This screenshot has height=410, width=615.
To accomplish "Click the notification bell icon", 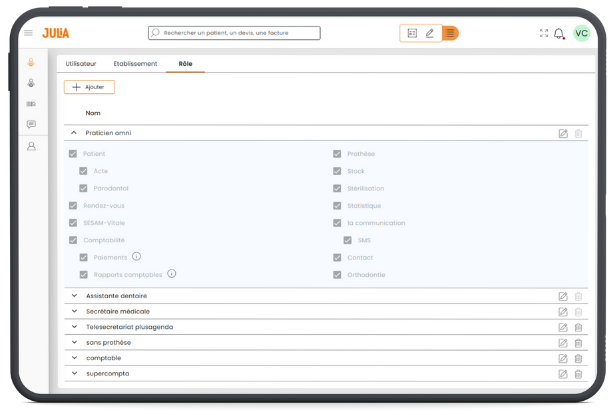I will tap(559, 33).
